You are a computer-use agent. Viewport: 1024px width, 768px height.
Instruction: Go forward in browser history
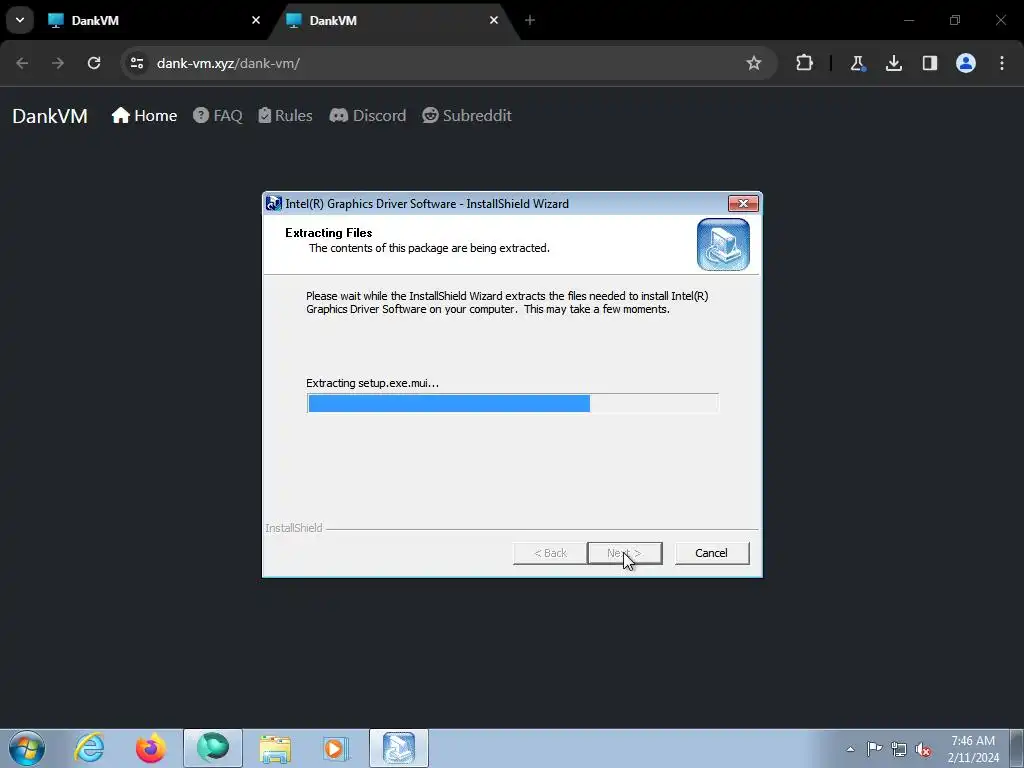[58, 63]
